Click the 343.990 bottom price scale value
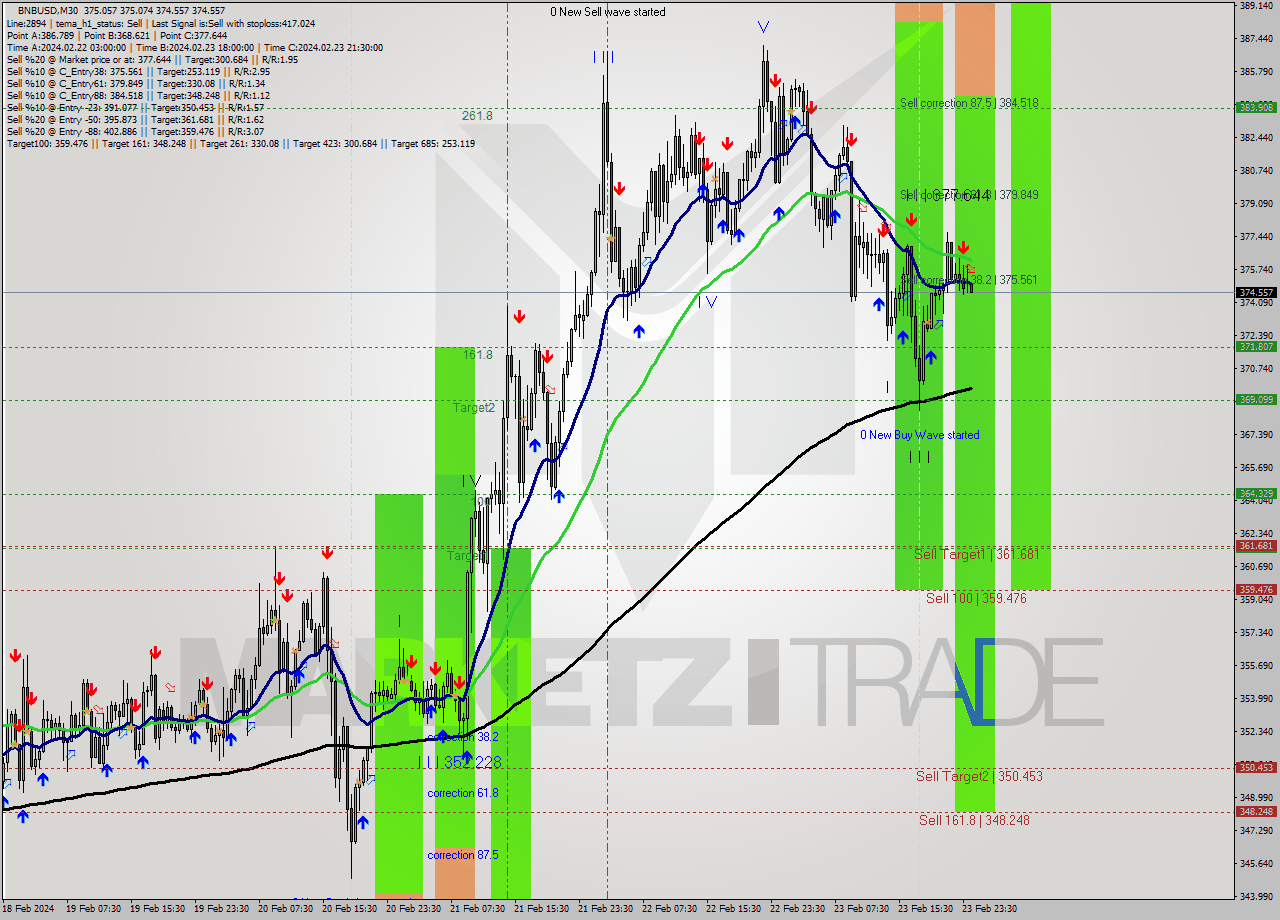The width and height of the screenshot is (1280, 920). click(1256, 895)
